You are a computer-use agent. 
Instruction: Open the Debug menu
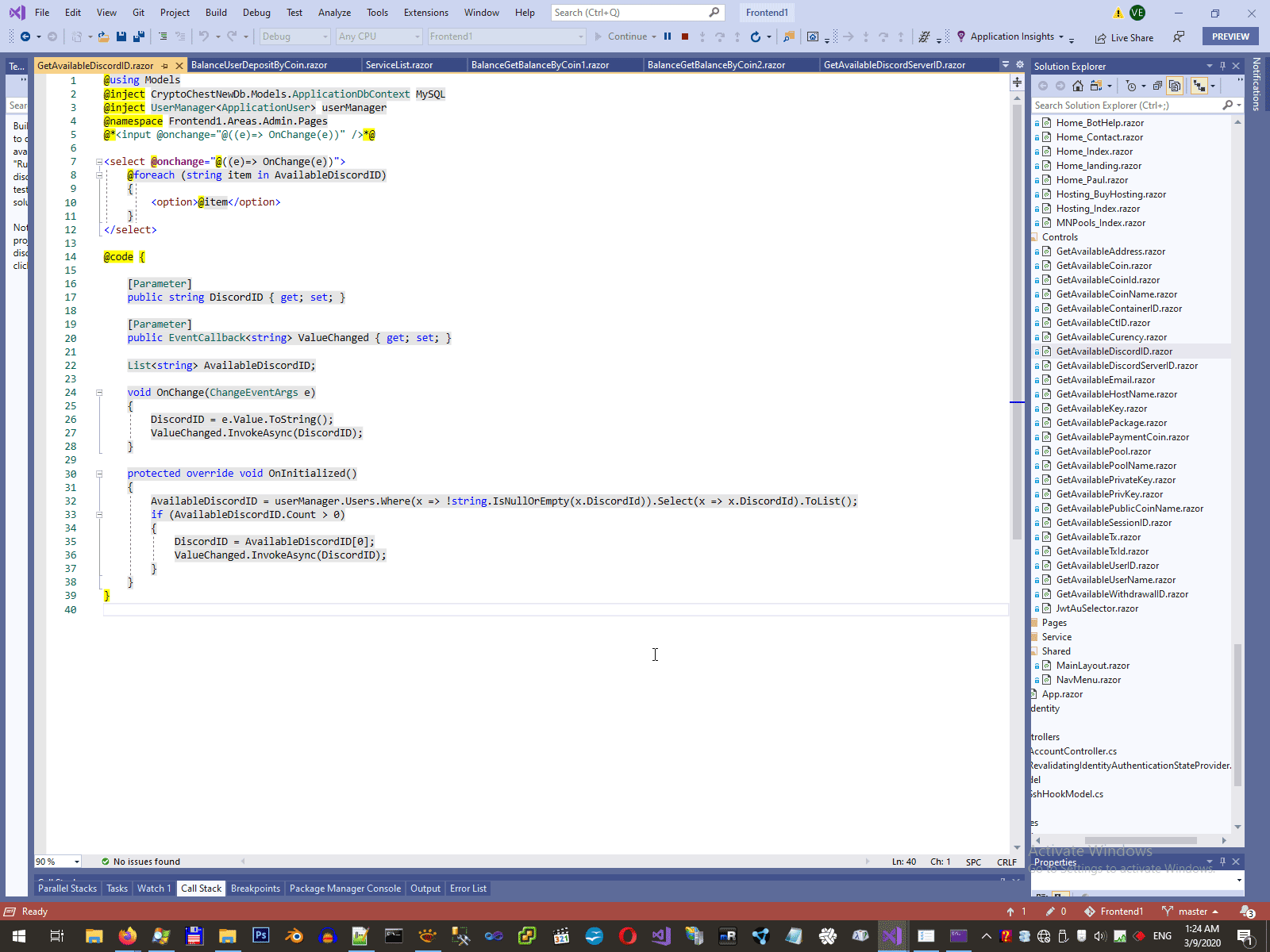(x=256, y=13)
